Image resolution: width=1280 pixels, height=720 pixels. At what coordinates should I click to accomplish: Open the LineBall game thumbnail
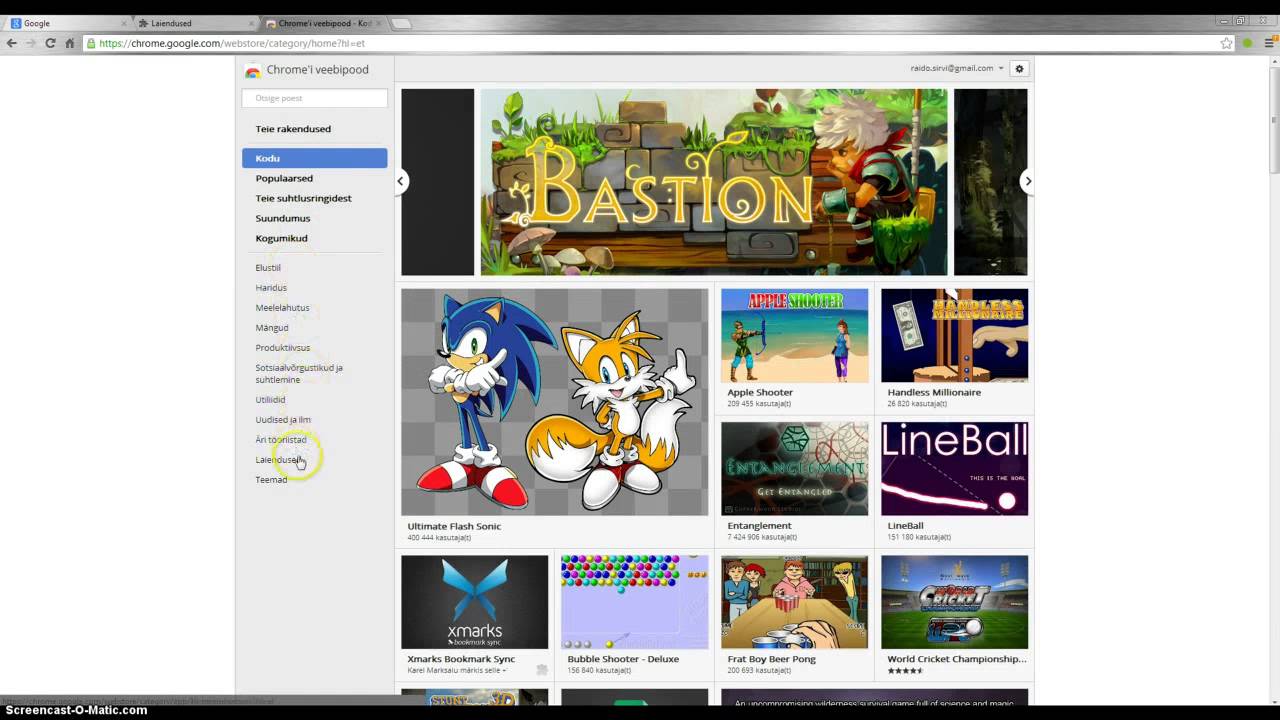pyautogui.click(x=955, y=468)
